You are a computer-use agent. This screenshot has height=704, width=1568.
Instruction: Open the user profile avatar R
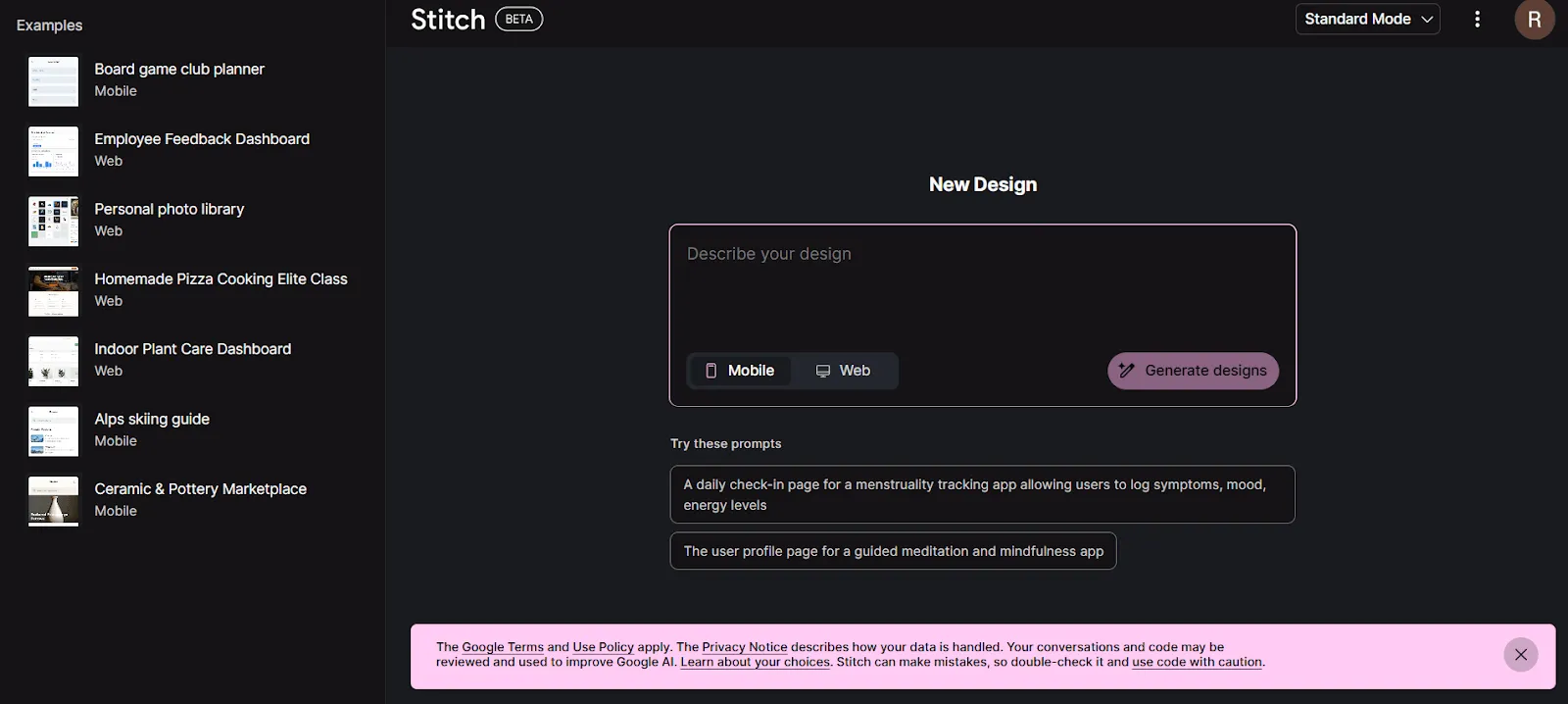pos(1534,19)
